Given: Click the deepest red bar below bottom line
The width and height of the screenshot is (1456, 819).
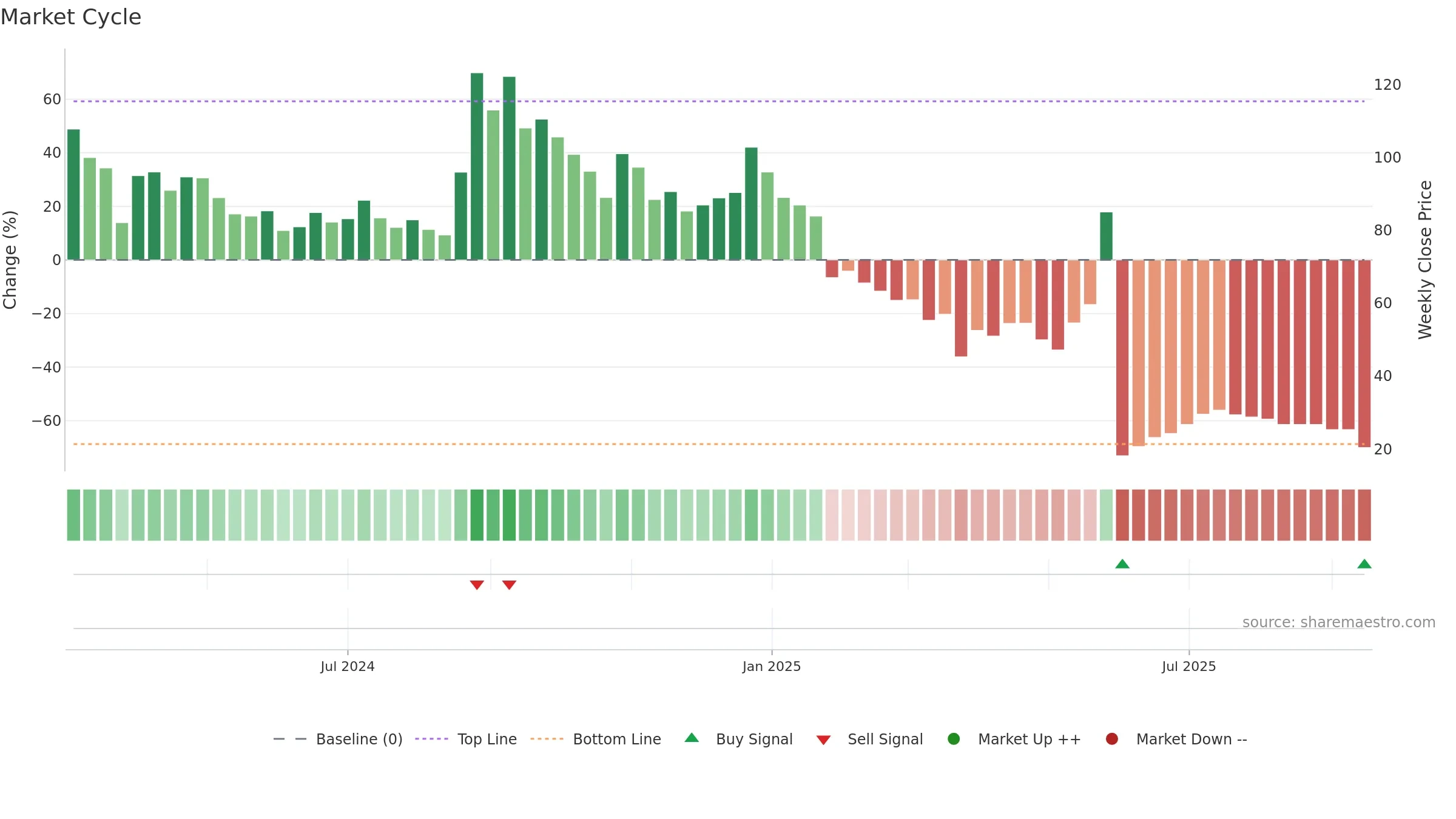Looking at the screenshot, I should 1122,357.
